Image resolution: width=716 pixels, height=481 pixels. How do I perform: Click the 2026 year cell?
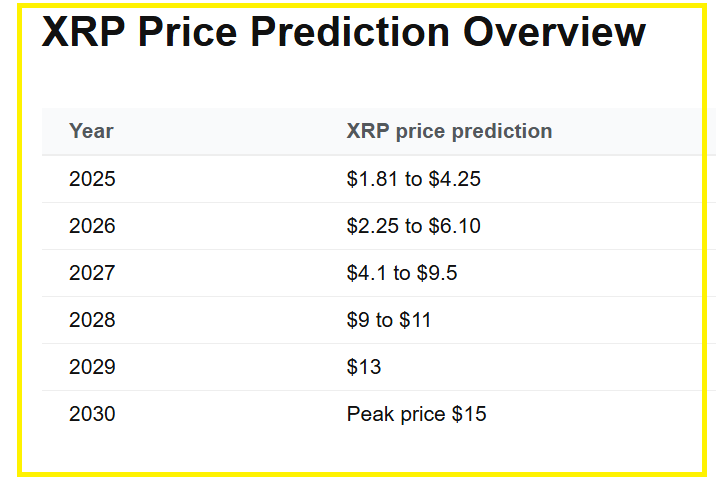[92, 227]
